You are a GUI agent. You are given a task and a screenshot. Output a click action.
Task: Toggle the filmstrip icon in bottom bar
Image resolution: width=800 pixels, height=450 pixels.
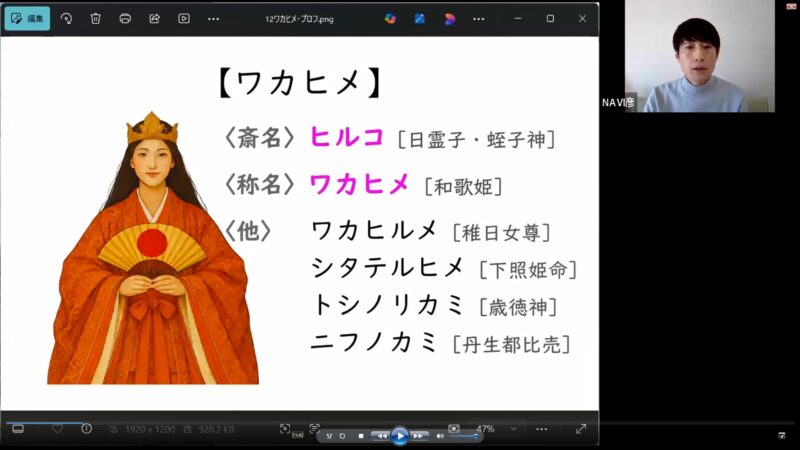click(18, 429)
